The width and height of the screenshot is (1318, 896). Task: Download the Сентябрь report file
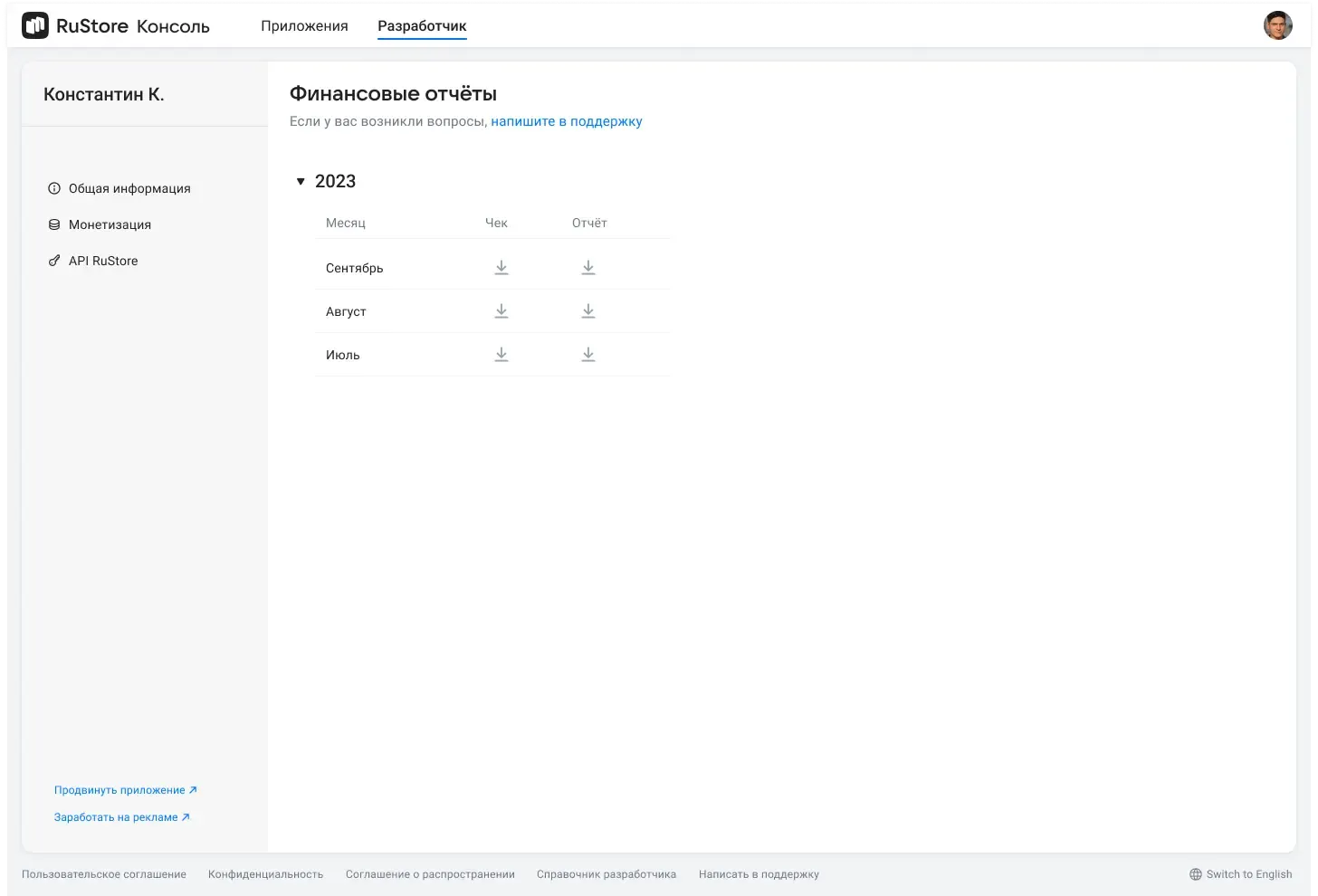[x=588, y=267]
